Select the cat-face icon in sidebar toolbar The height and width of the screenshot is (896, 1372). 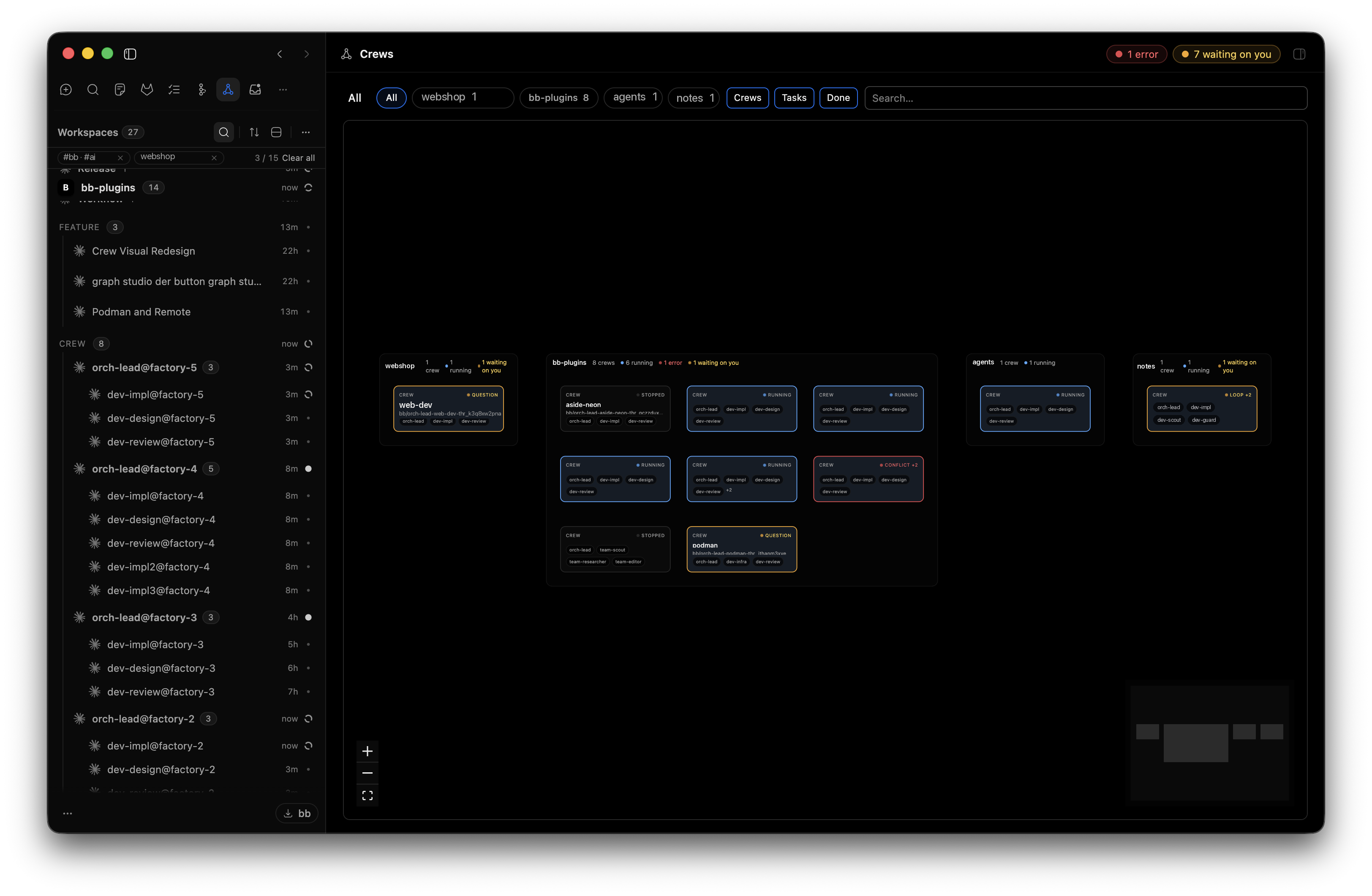click(147, 90)
